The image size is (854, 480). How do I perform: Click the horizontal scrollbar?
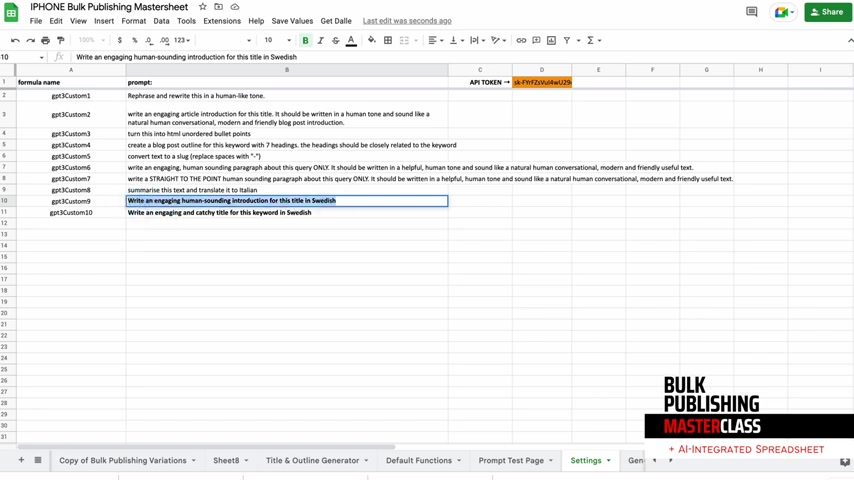[x=206, y=447]
